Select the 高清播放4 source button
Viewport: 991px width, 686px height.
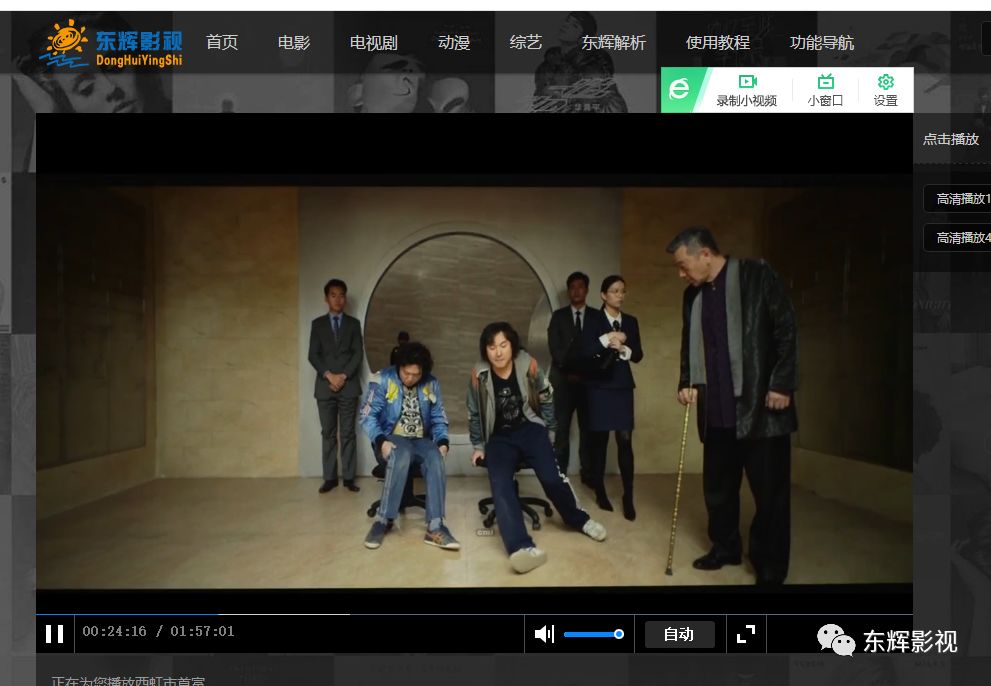[958, 238]
